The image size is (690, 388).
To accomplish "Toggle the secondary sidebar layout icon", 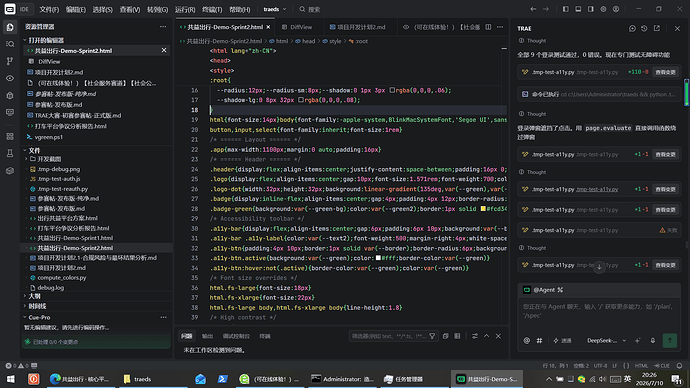I will [x=591, y=9].
